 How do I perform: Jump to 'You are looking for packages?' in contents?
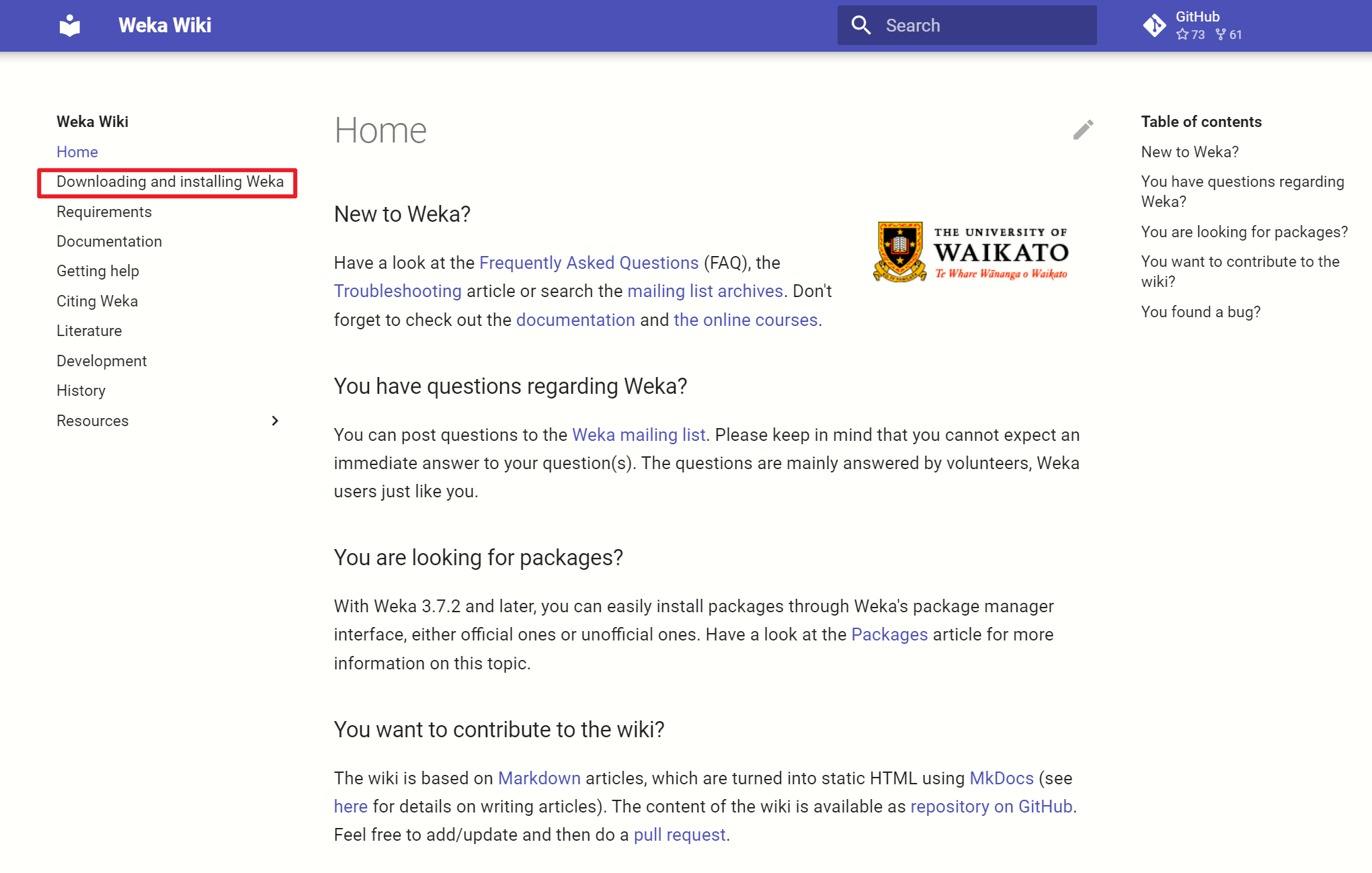(1244, 232)
